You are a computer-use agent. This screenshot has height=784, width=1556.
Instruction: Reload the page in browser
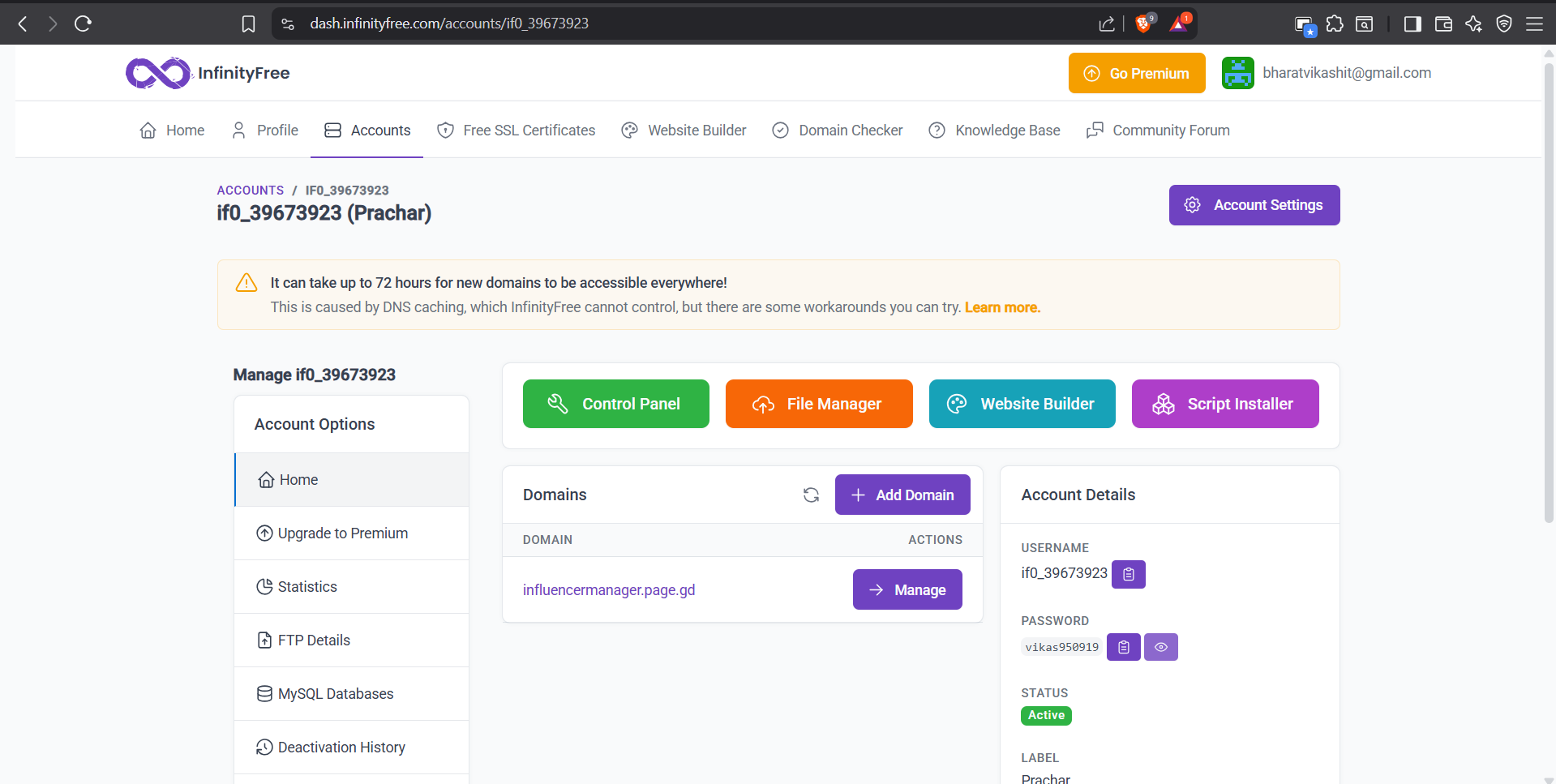83,24
